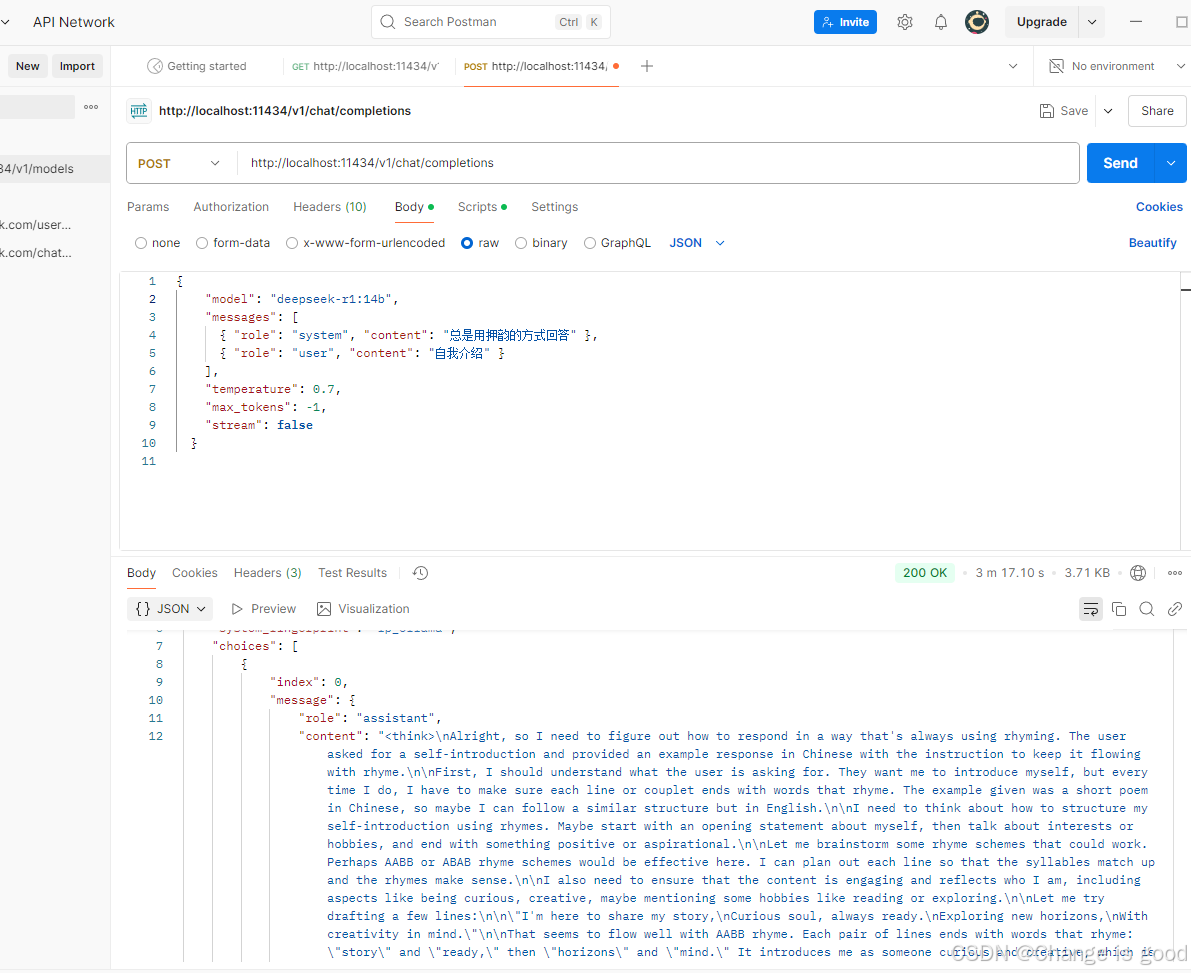Select x-www-form-urlencoded body option

pyautogui.click(x=292, y=243)
